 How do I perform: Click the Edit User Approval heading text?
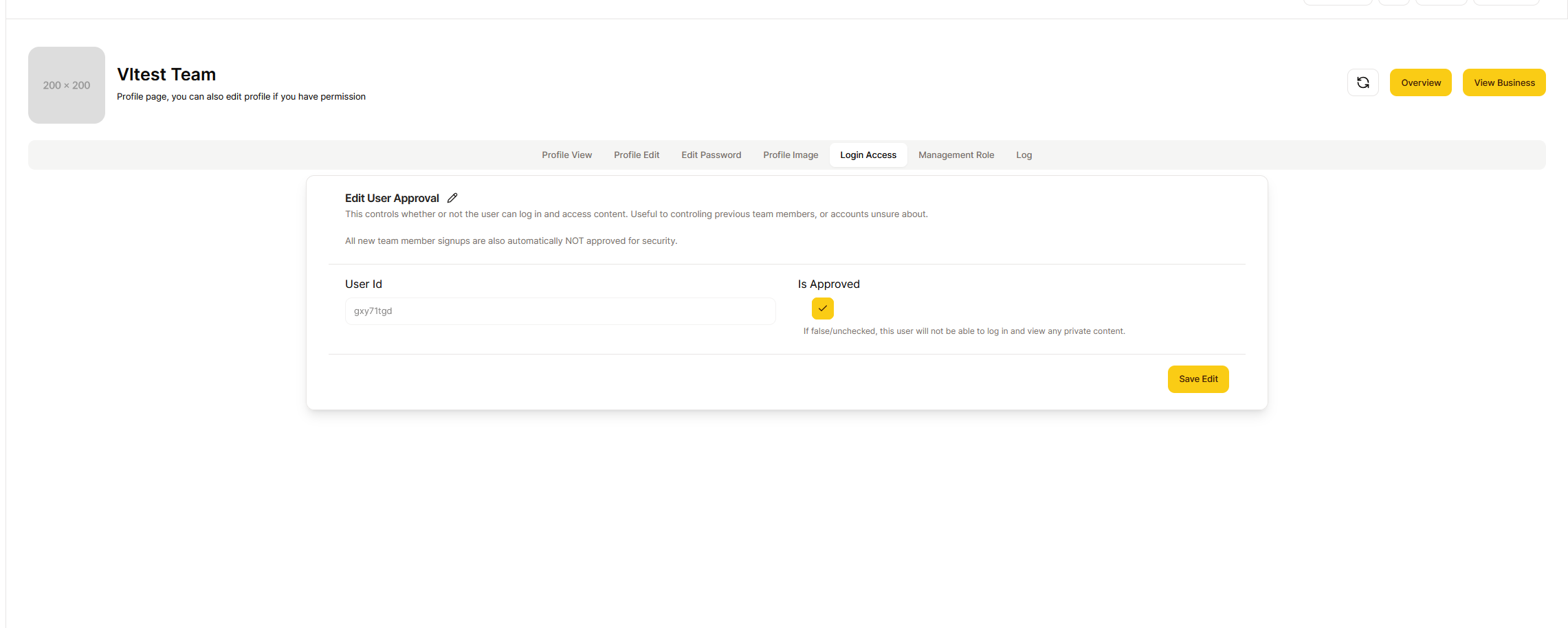392,199
